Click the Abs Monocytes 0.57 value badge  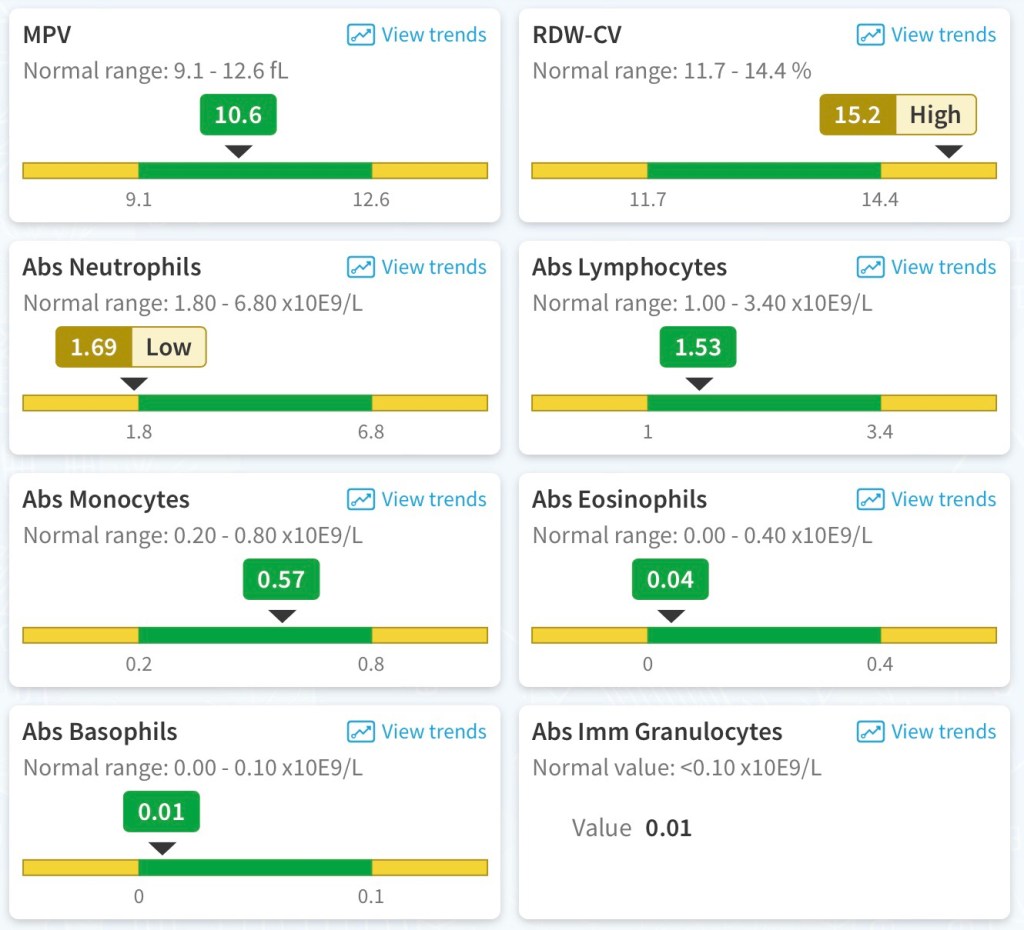coord(281,579)
